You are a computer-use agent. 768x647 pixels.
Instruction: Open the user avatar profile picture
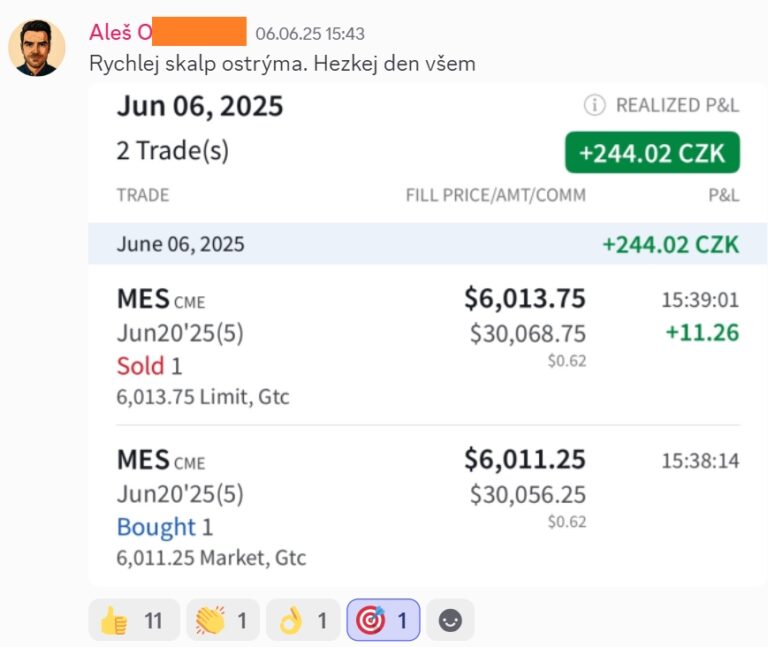pos(37,48)
